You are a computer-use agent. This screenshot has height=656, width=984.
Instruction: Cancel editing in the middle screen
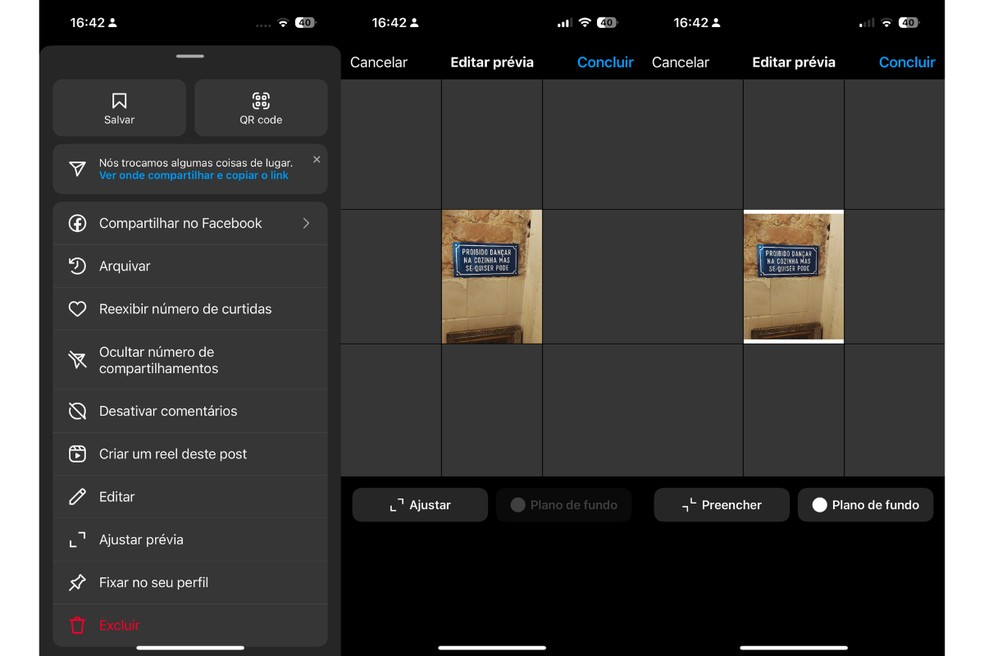point(378,62)
